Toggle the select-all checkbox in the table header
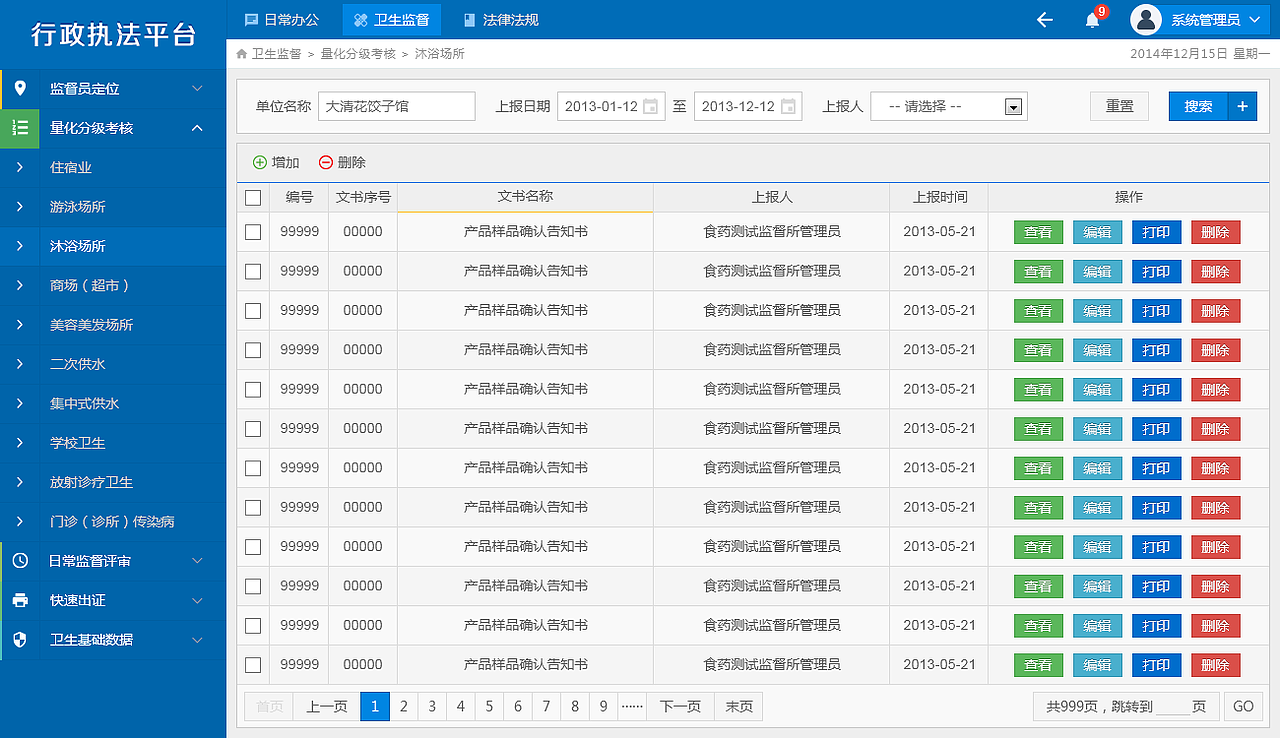This screenshot has width=1280, height=738. 253,196
